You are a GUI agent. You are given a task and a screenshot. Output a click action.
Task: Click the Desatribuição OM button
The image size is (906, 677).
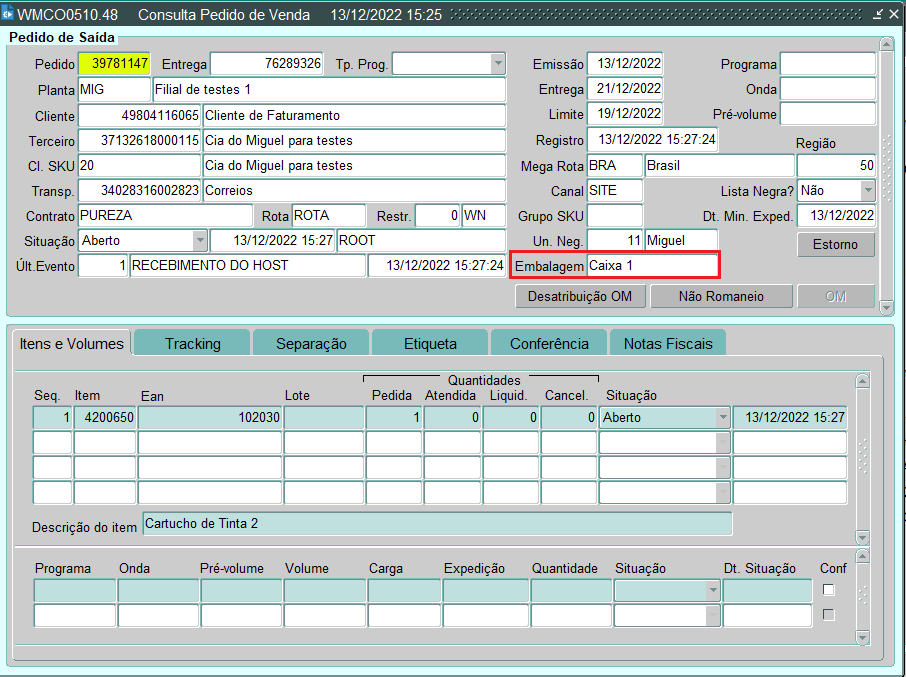coord(580,296)
